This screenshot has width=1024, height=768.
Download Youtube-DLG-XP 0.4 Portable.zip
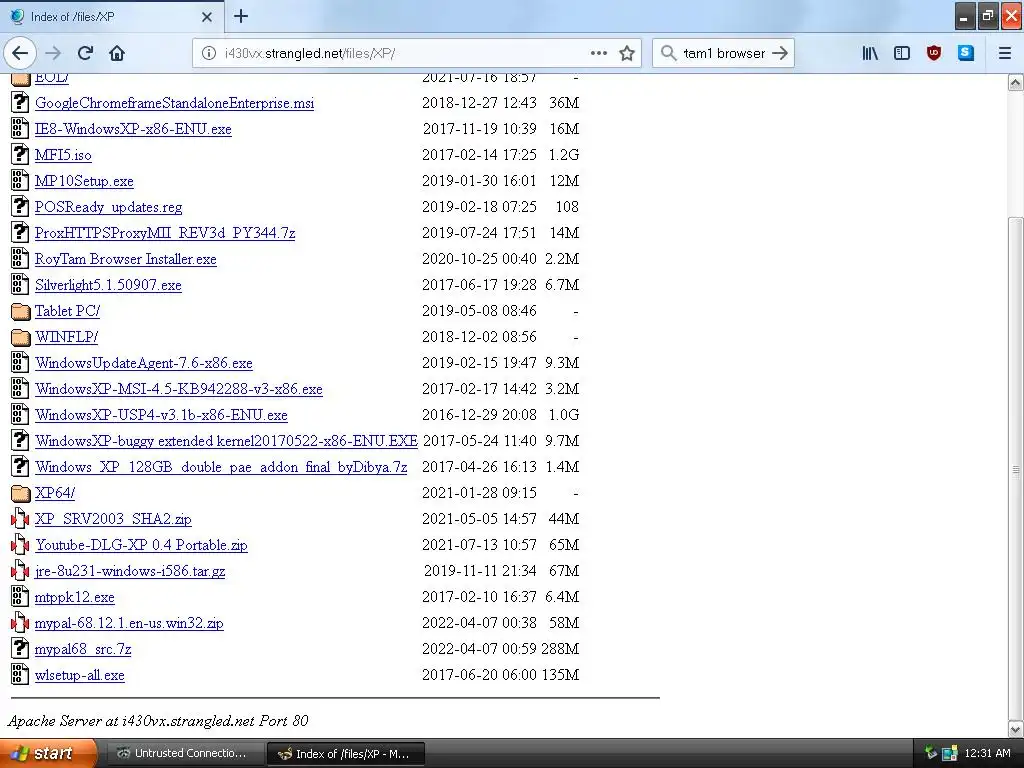tap(141, 545)
